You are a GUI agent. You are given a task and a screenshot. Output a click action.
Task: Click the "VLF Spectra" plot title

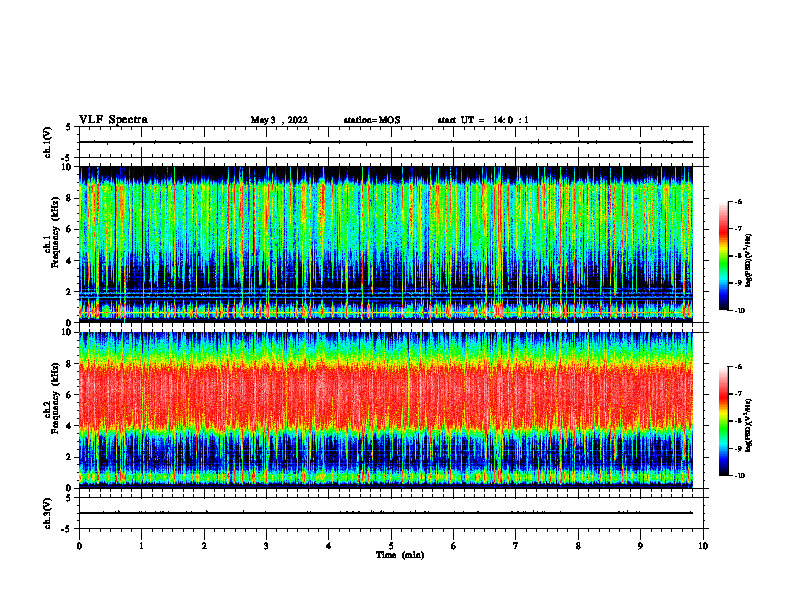coord(113,120)
